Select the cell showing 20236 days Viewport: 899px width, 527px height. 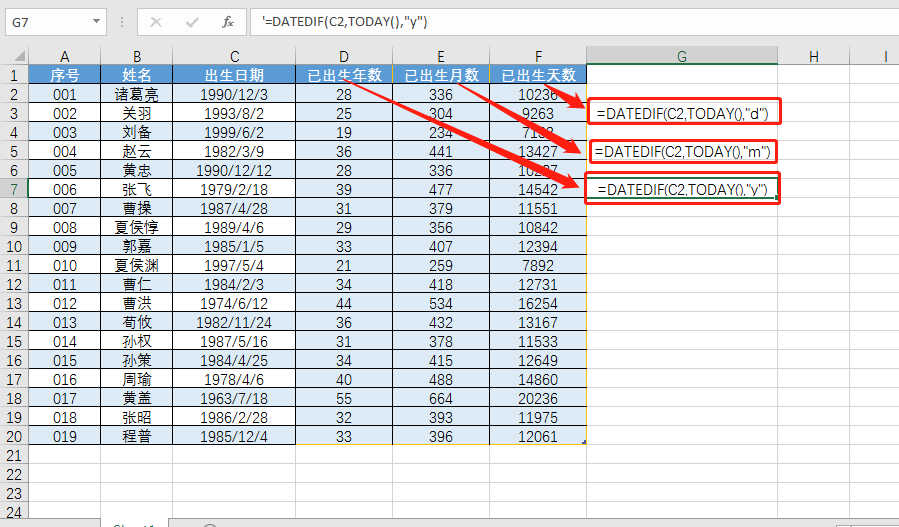point(538,398)
